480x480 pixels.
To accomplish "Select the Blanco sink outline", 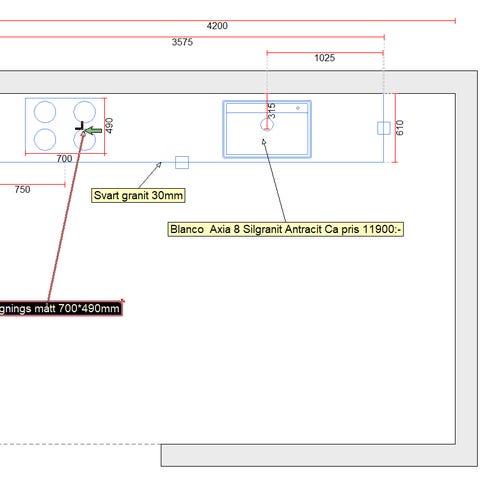I will [267, 129].
